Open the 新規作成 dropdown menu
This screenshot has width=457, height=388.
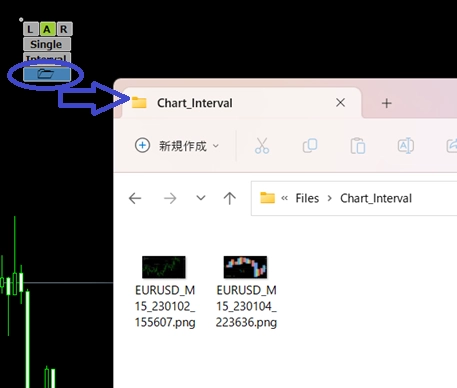(177, 146)
